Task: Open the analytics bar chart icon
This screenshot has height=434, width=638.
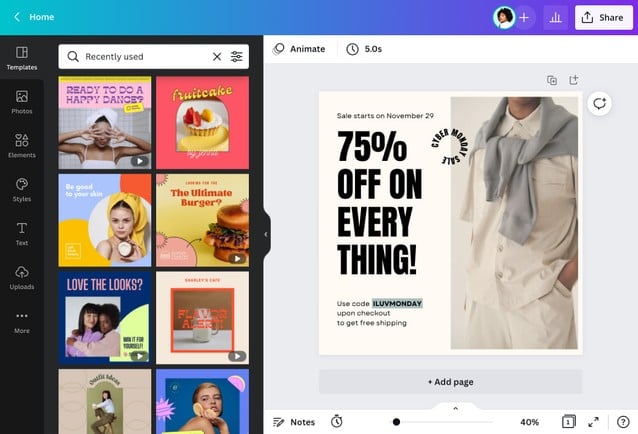Action: click(558, 17)
